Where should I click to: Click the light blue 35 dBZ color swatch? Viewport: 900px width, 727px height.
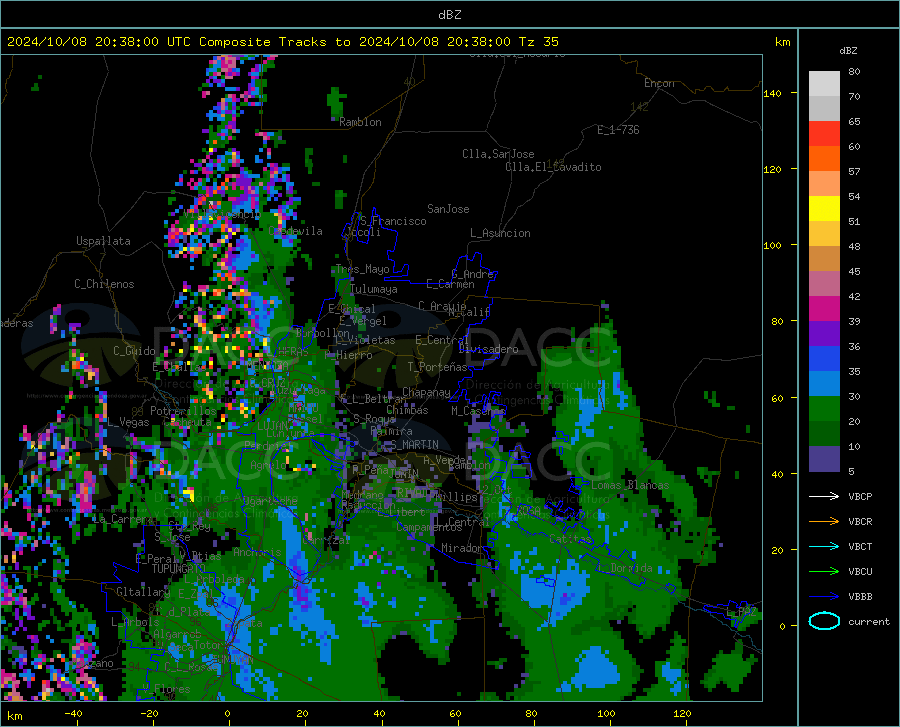tap(824, 384)
